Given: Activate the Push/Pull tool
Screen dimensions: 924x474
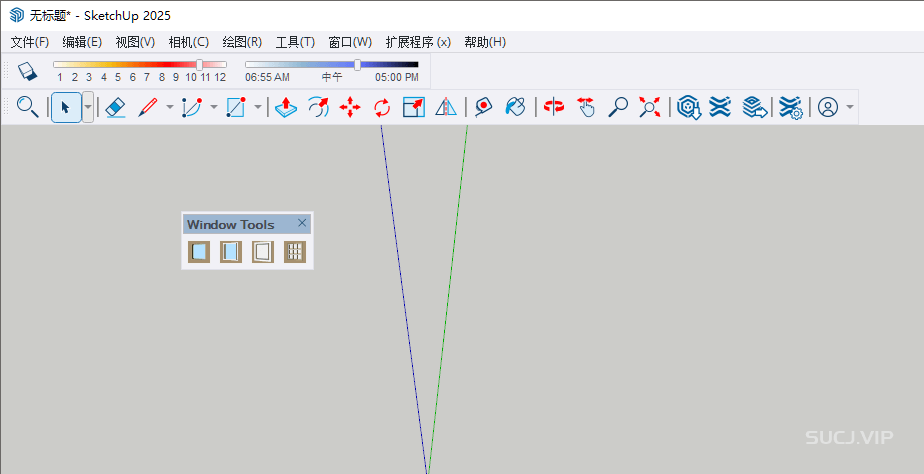Looking at the screenshot, I should [286, 107].
